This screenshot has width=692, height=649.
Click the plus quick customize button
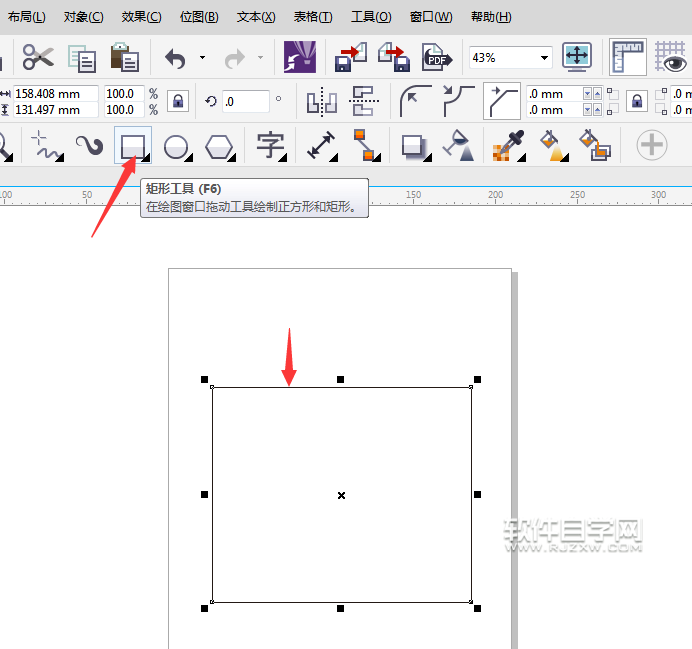(651, 145)
